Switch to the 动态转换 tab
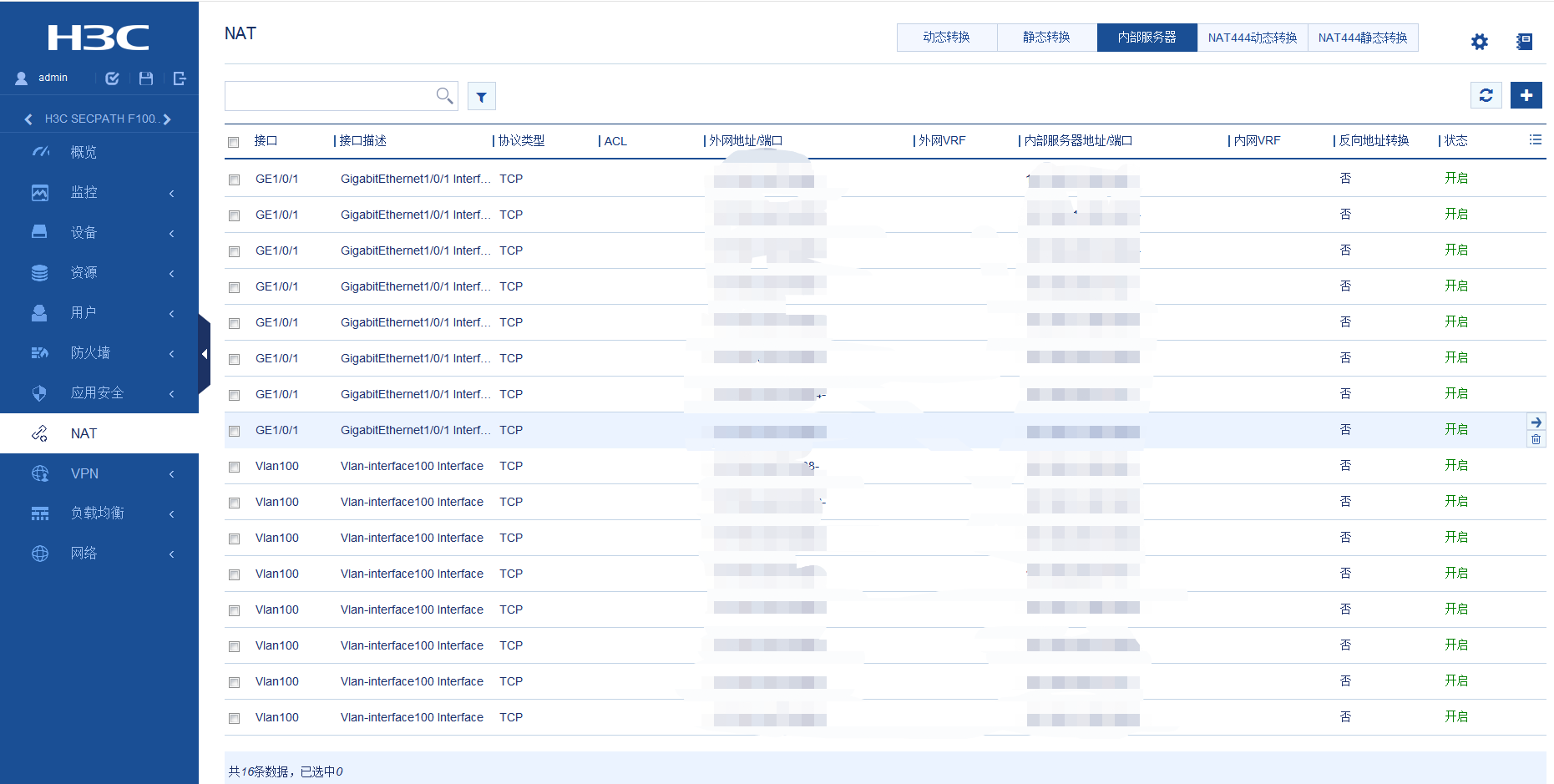This screenshot has height=784, width=1554. (946, 38)
